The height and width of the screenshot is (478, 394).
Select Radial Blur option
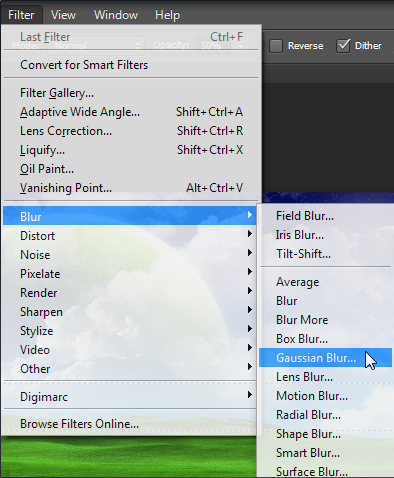click(x=325, y=415)
